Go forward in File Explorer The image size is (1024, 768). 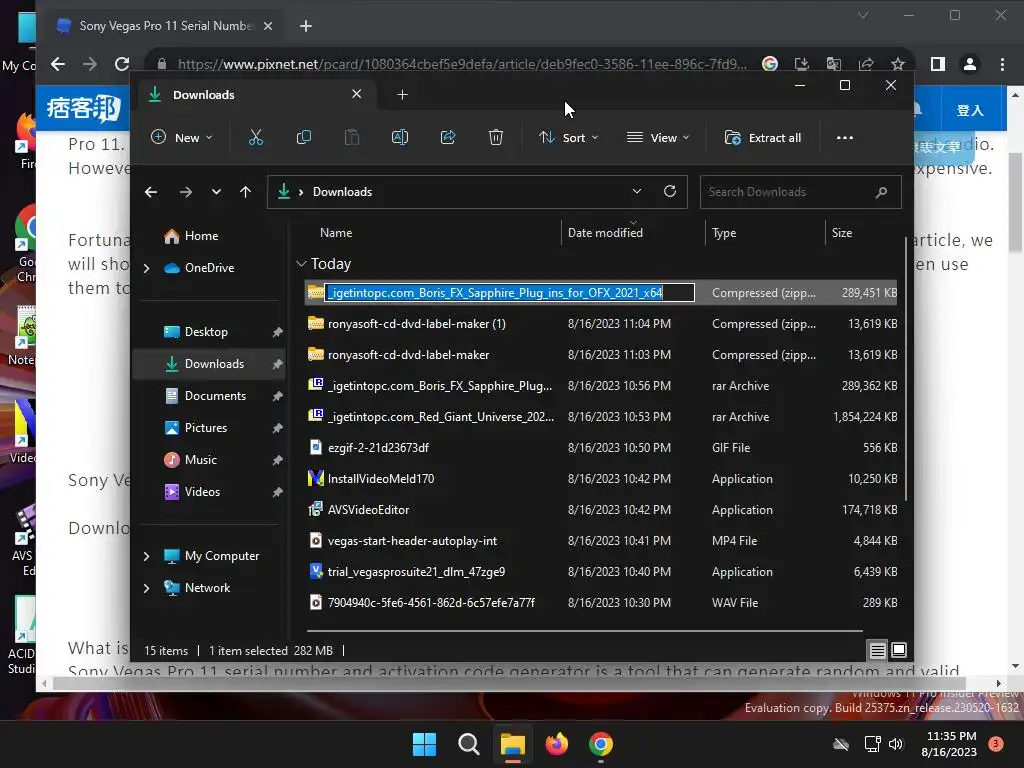[x=185, y=192]
